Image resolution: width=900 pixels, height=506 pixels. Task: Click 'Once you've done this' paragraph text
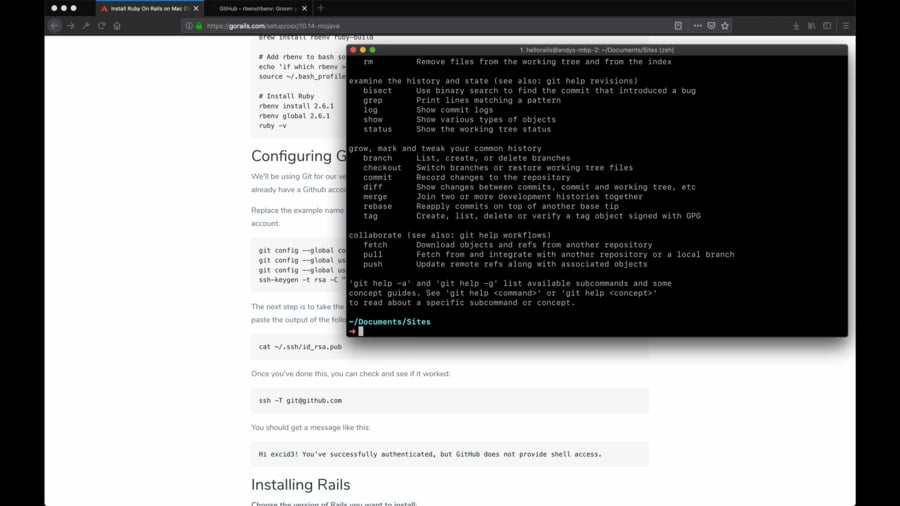click(350, 373)
